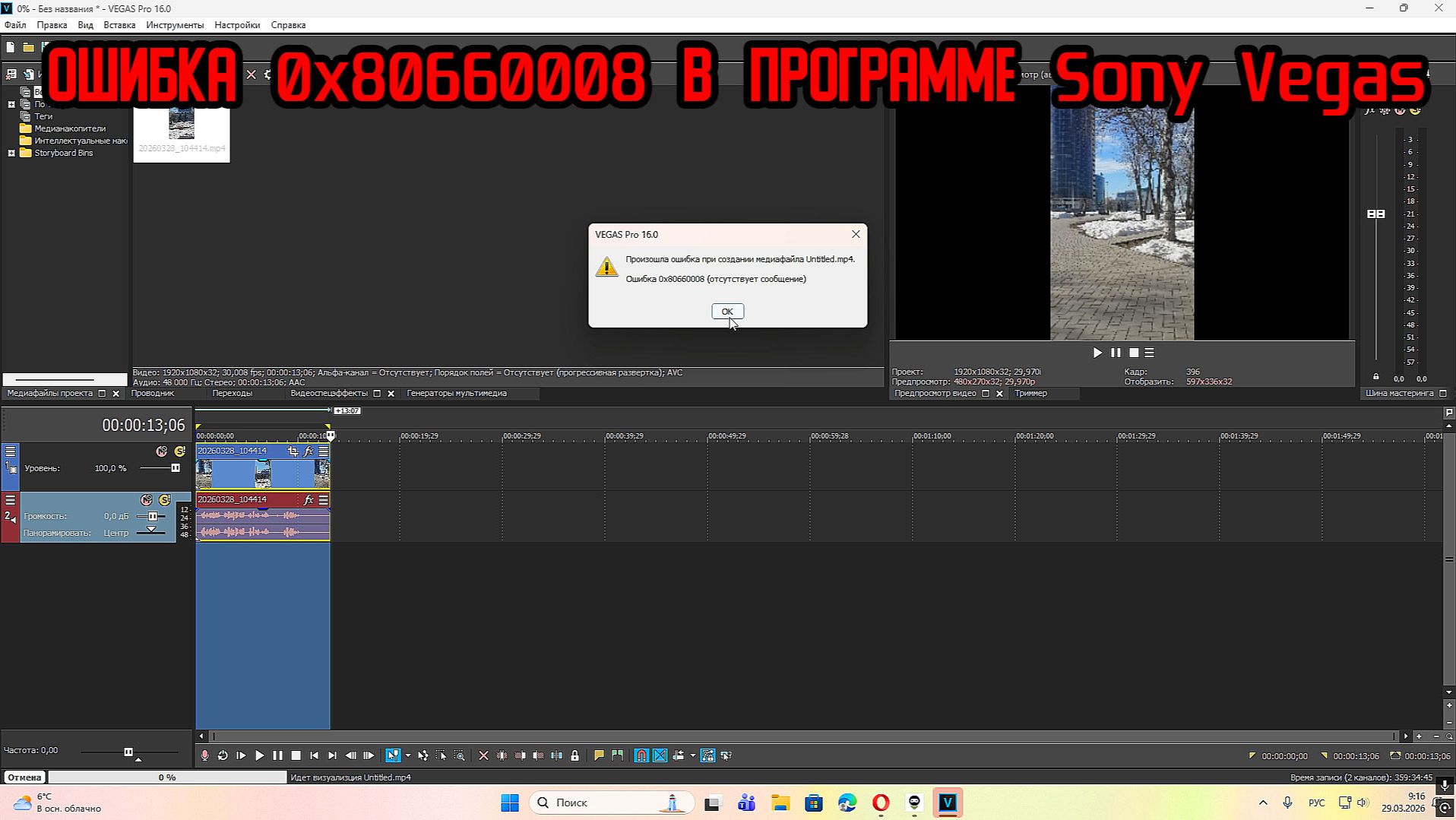
Task: Click the microphone Record button in transport bar
Action: 204,755
